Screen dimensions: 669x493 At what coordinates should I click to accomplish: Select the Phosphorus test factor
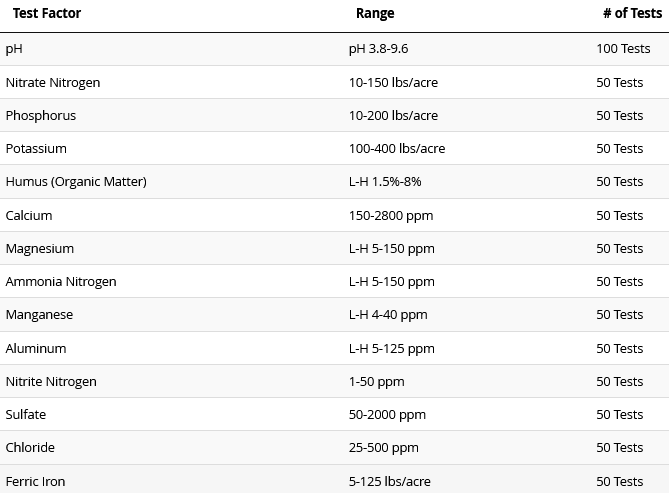(x=41, y=115)
